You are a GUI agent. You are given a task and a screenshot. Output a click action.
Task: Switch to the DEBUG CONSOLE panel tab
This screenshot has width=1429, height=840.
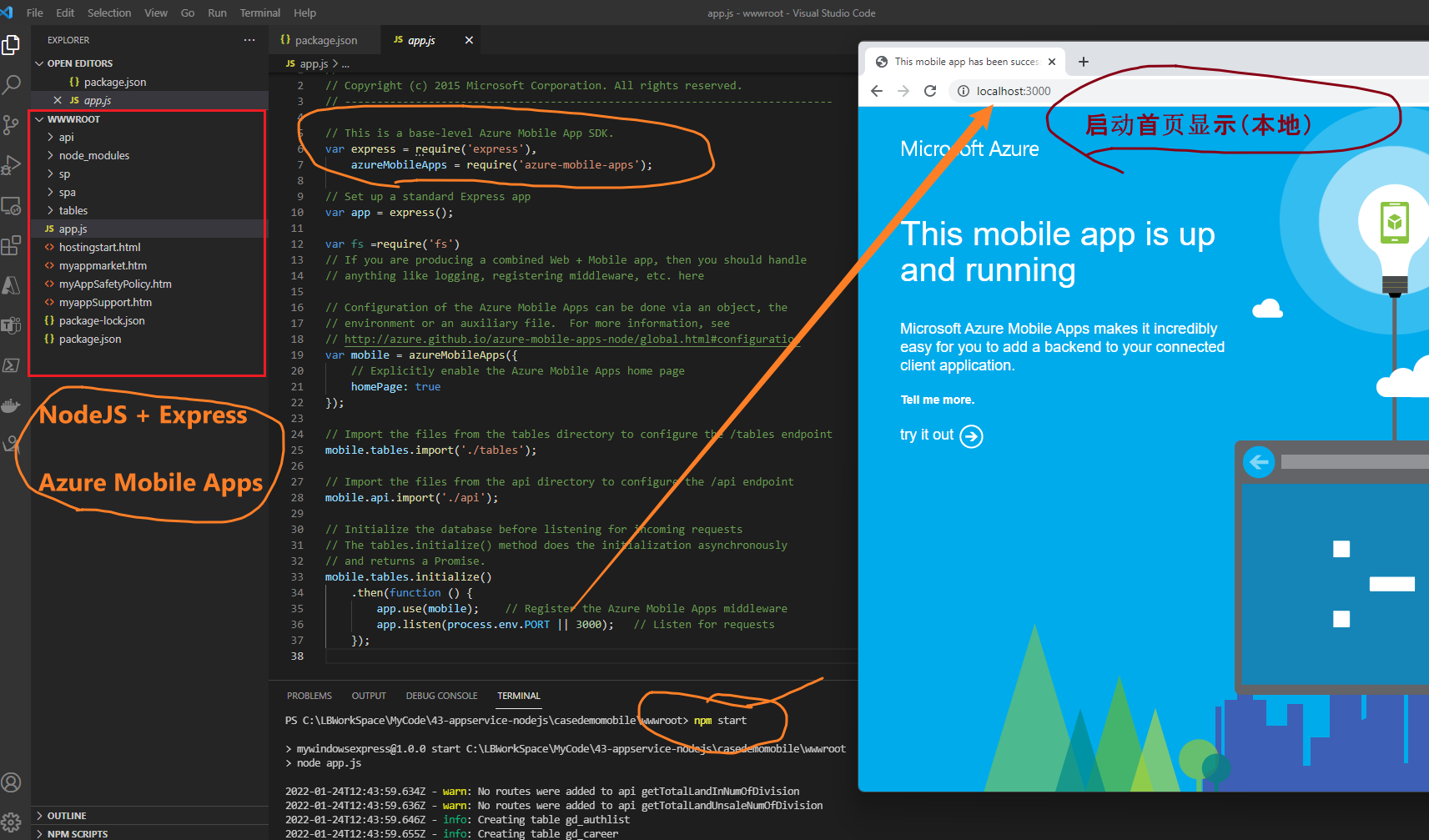441,696
